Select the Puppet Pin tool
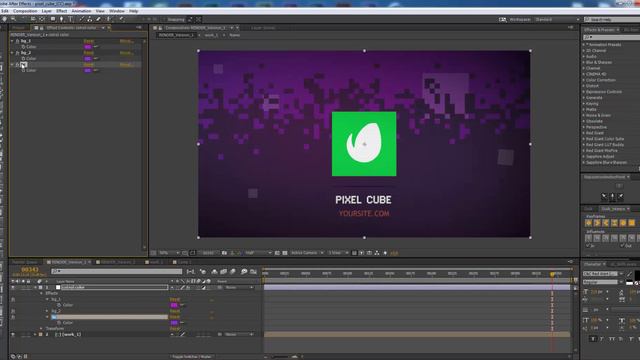640x360 pixels. point(122,19)
